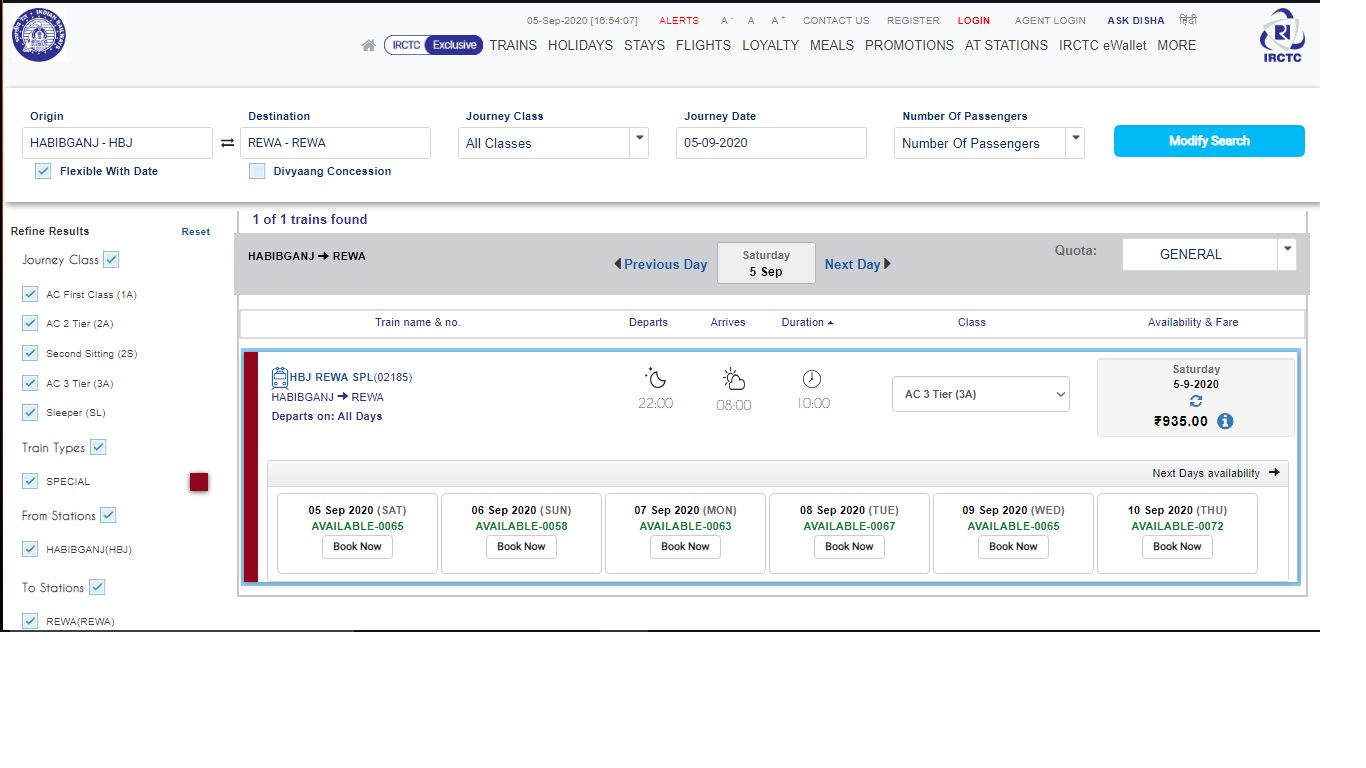Click the Next Days availability arrow

[x=1274, y=473]
